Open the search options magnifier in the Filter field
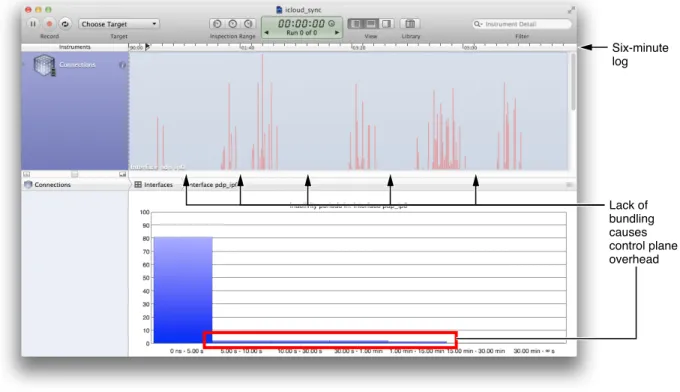The width and height of the screenshot is (680, 392). coord(478,24)
